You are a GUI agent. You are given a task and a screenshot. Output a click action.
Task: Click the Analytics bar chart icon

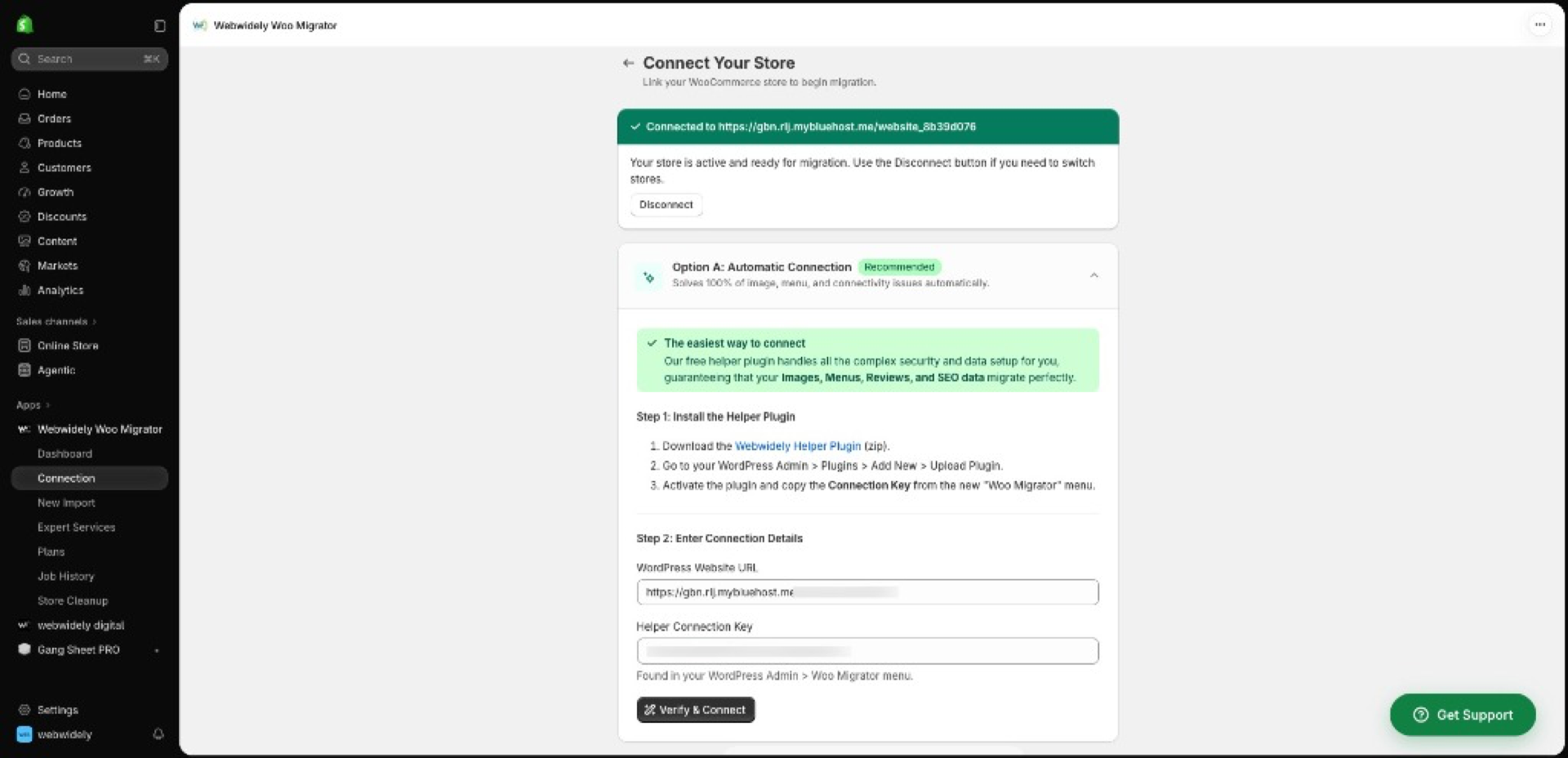pyautogui.click(x=24, y=290)
